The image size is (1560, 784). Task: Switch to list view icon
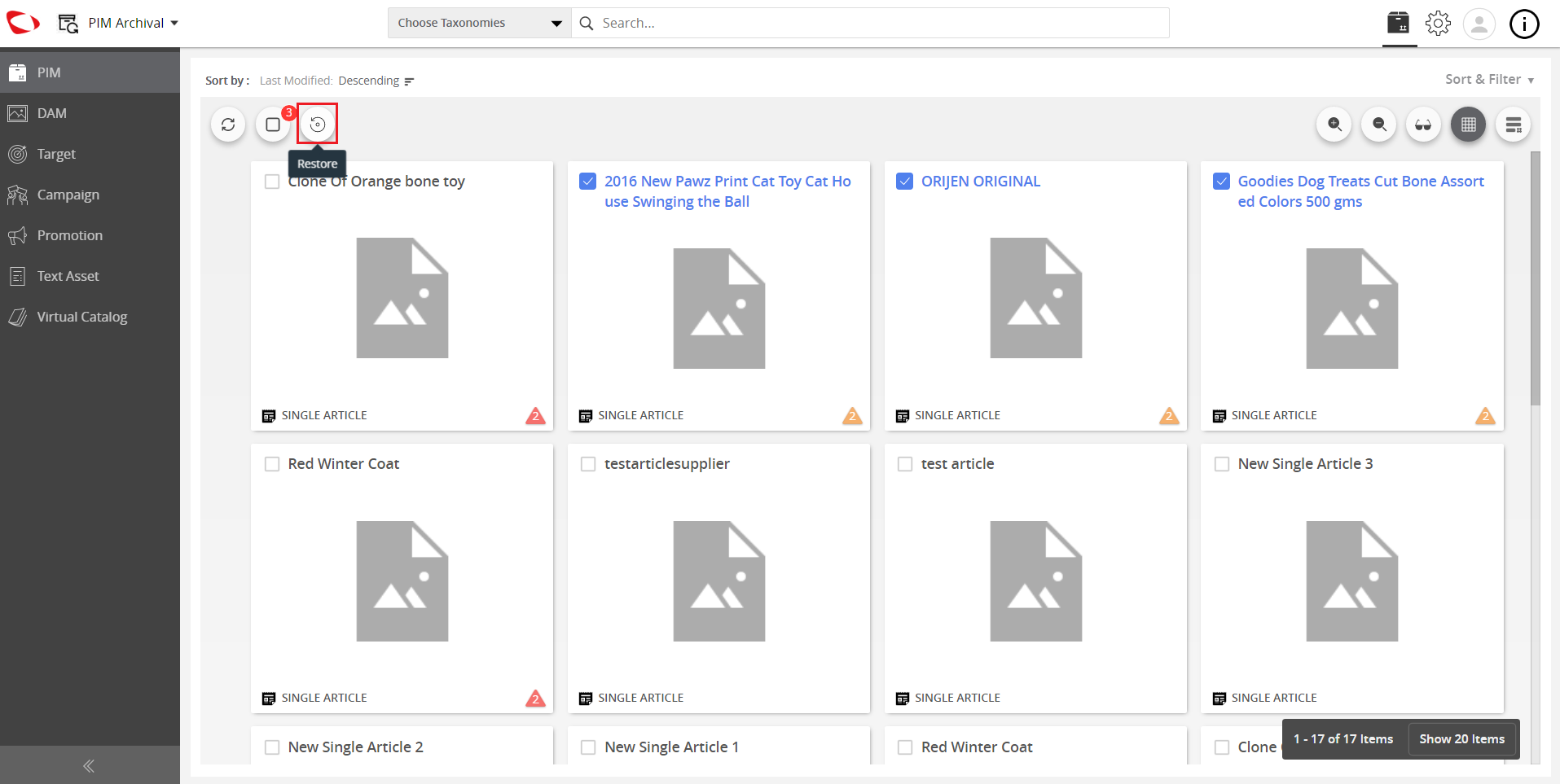point(1513,125)
